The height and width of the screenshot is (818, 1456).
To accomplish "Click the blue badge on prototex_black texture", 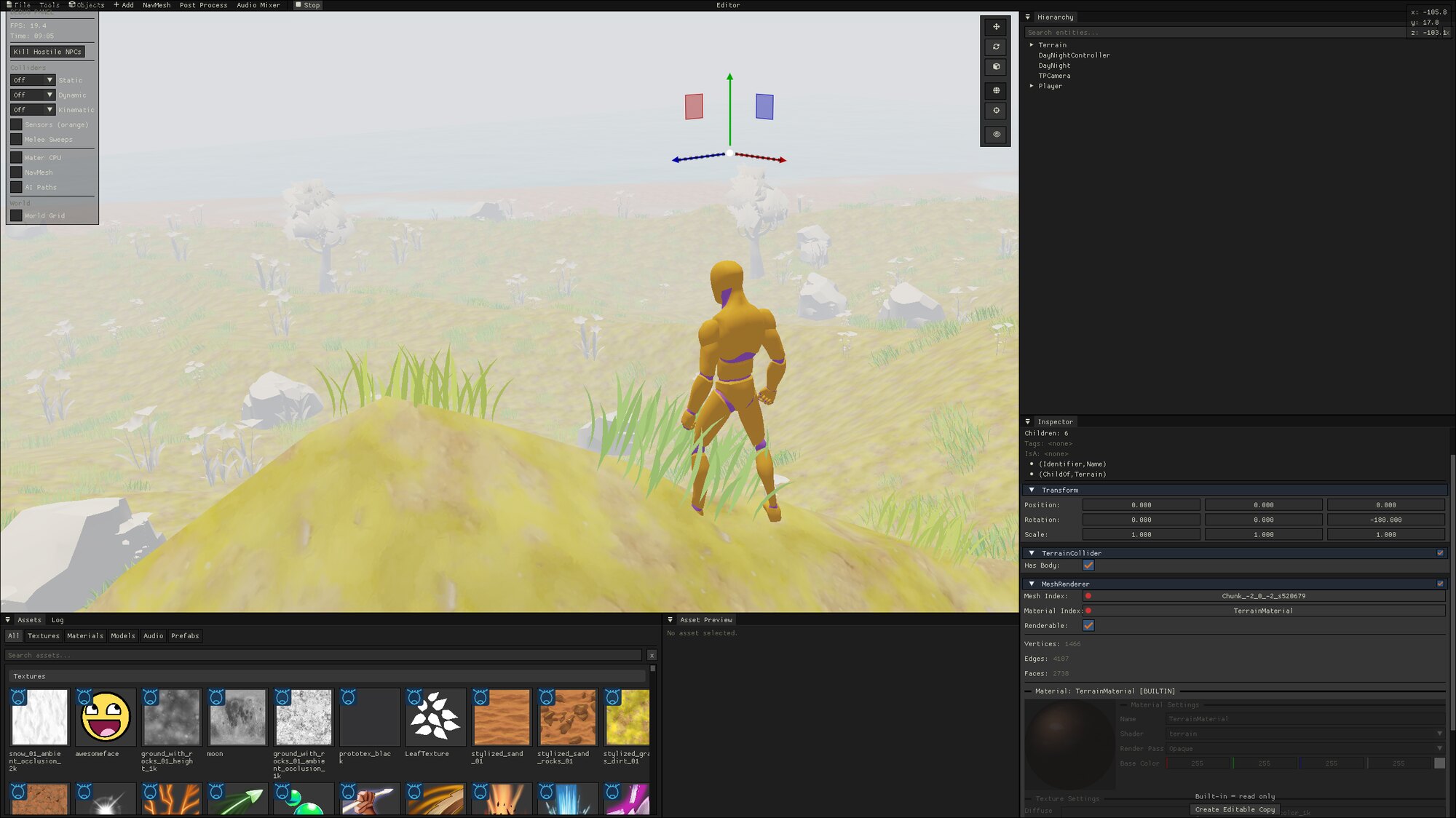I will coord(348,697).
